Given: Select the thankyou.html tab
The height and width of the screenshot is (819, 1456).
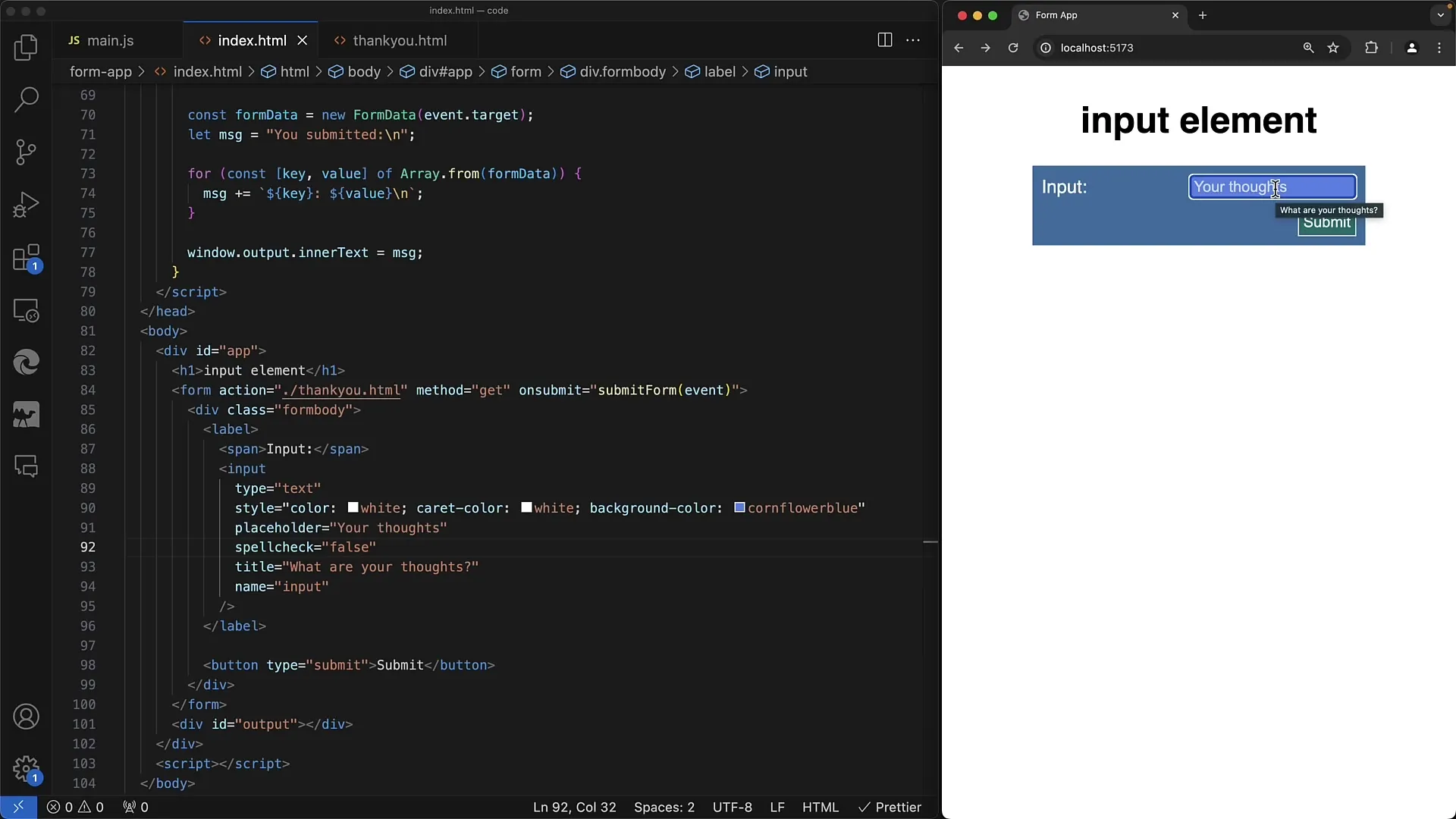Looking at the screenshot, I should (x=399, y=40).
